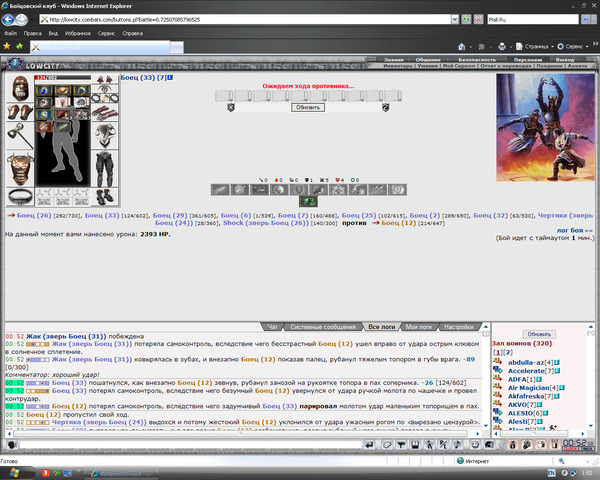Click the chat filter funnel icon
The width and height of the screenshot is (600, 480).
tap(401, 444)
